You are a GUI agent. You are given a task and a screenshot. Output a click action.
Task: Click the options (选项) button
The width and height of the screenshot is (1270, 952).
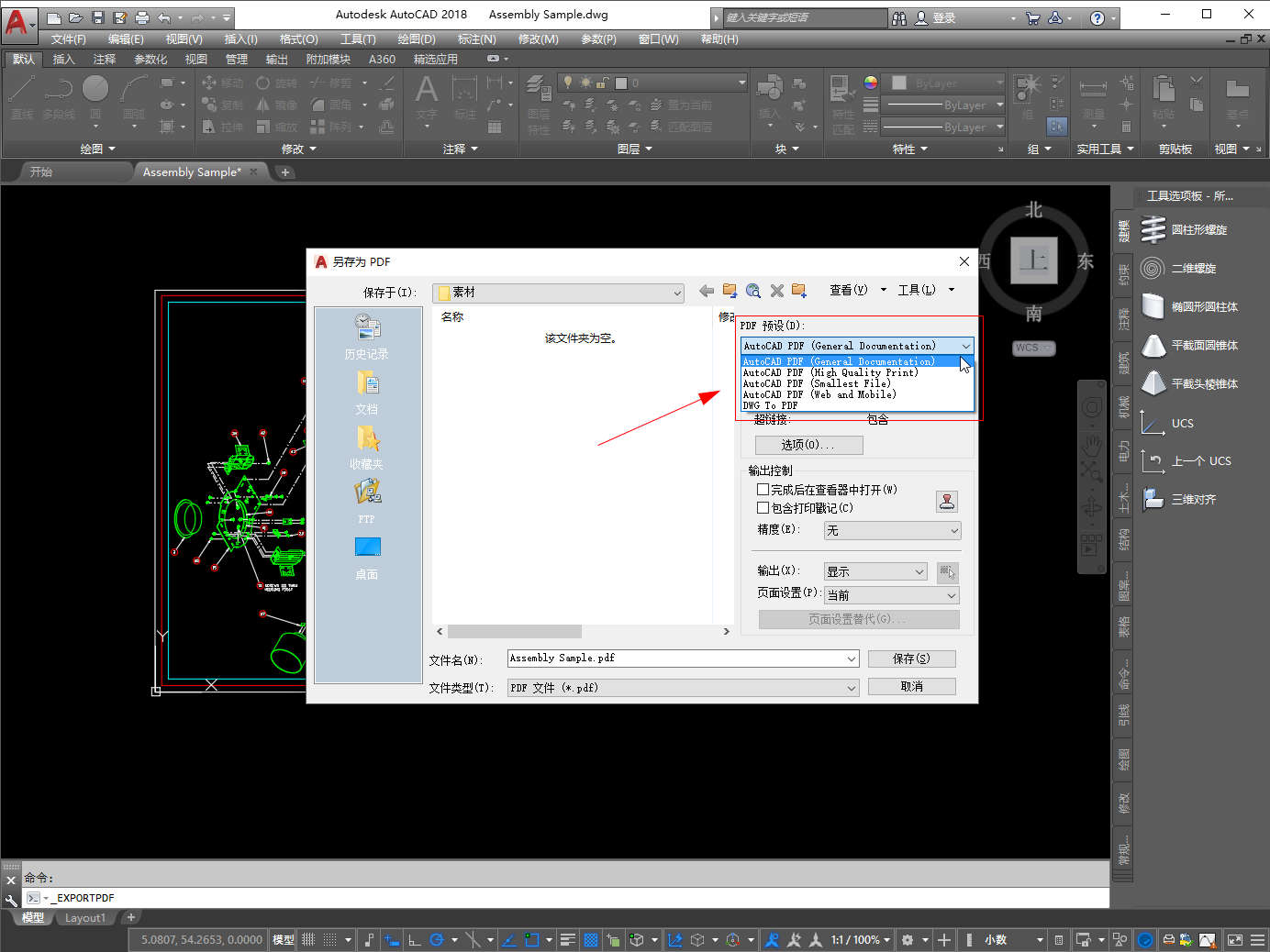pyautogui.click(x=808, y=445)
